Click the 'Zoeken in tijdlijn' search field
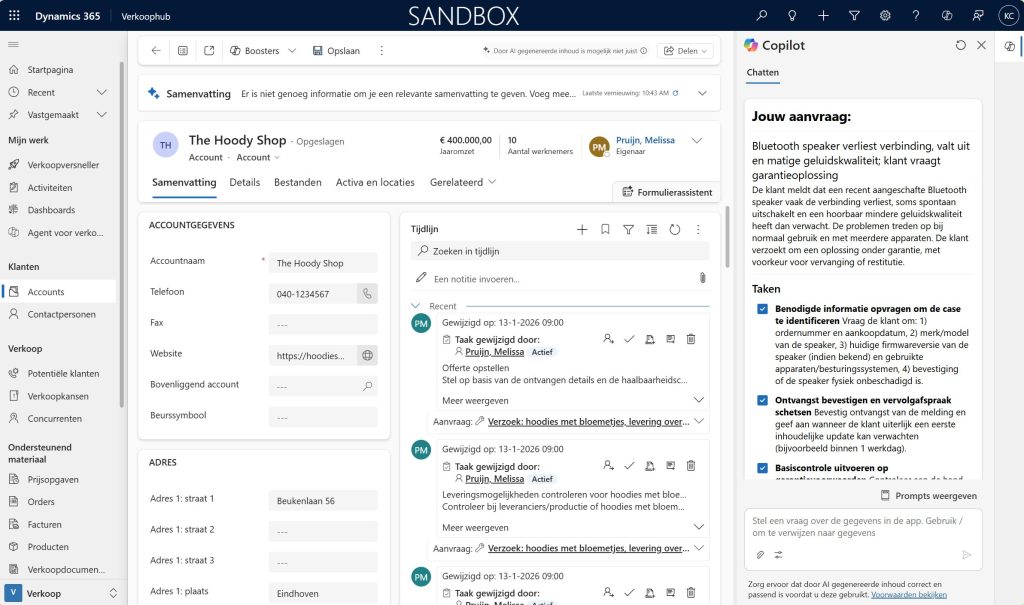Screen dimensions: 1024x605 [560, 251]
